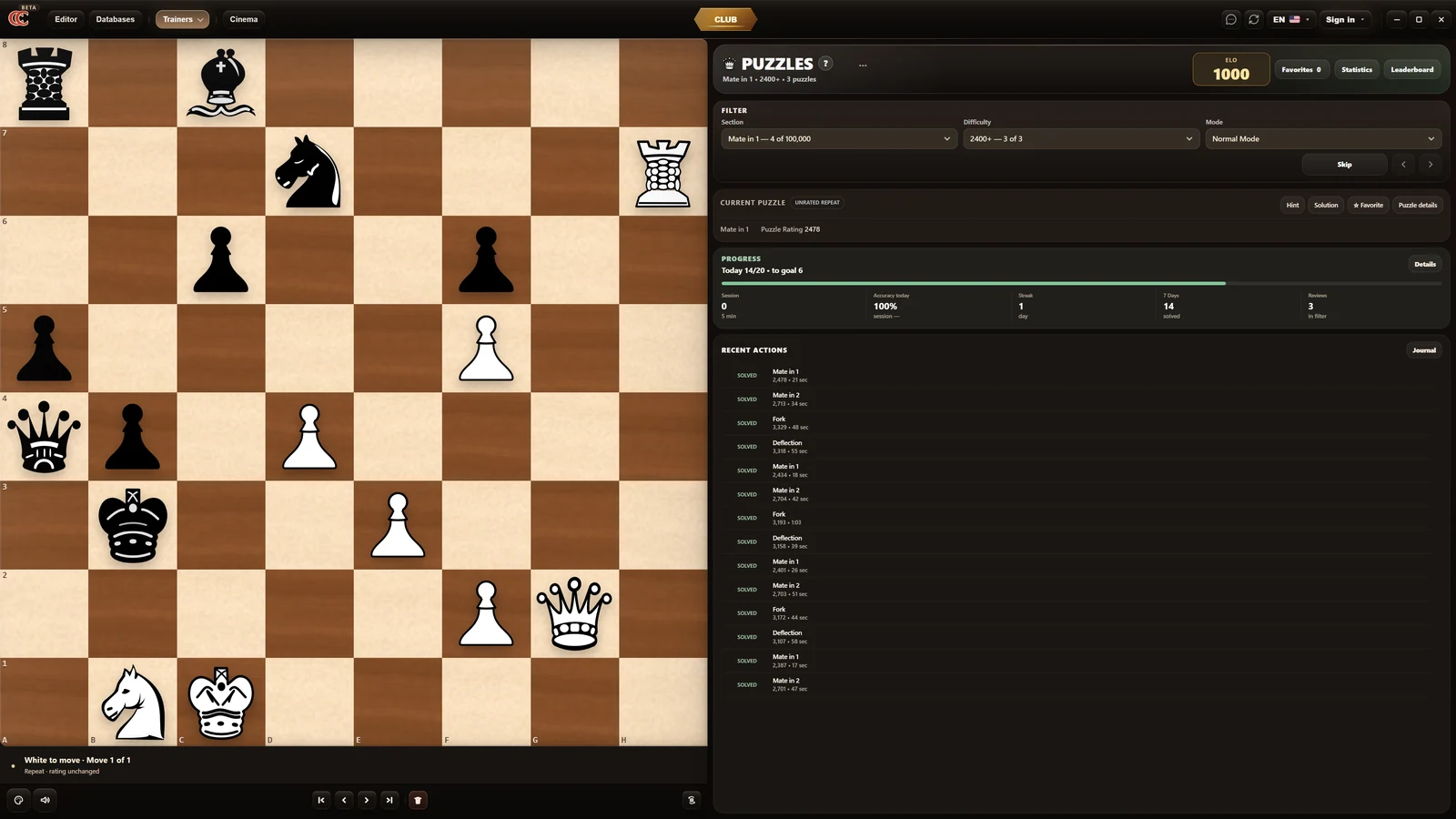The width and height of the screenshot is (1456, 819).
Task: Click the red trash delete icon
Action: click(x=418, y=800)
